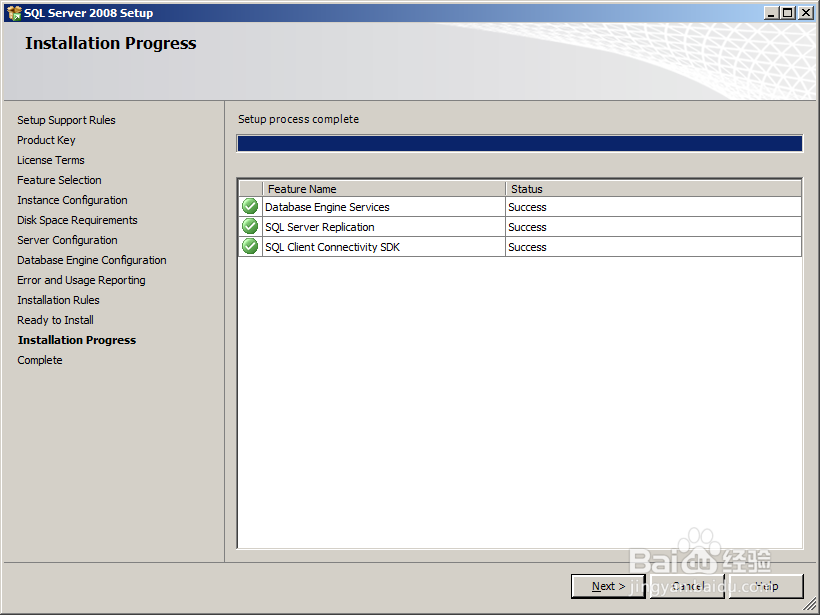Select the Error and Usage Reporting step
820x615 pixels.
click(x=82, y=280)
